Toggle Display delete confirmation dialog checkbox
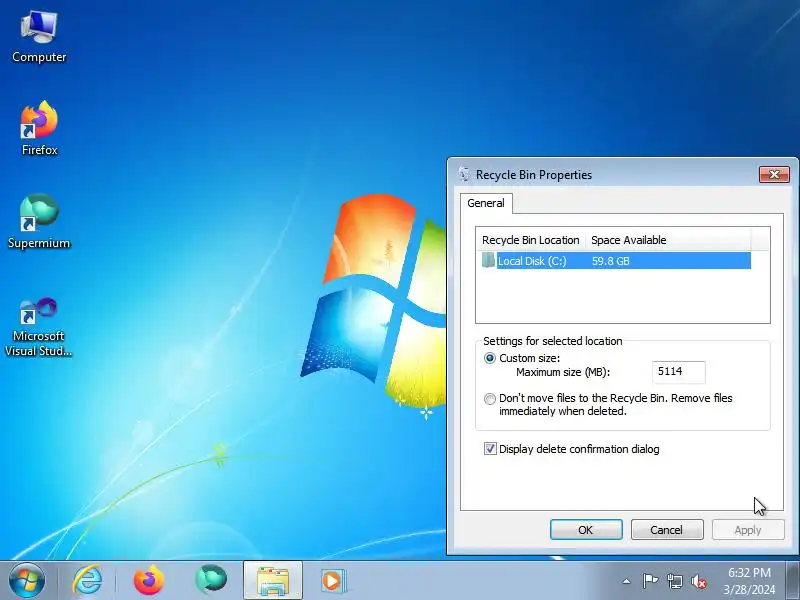This screenshot has width=800, height=600. pos(490,449)
